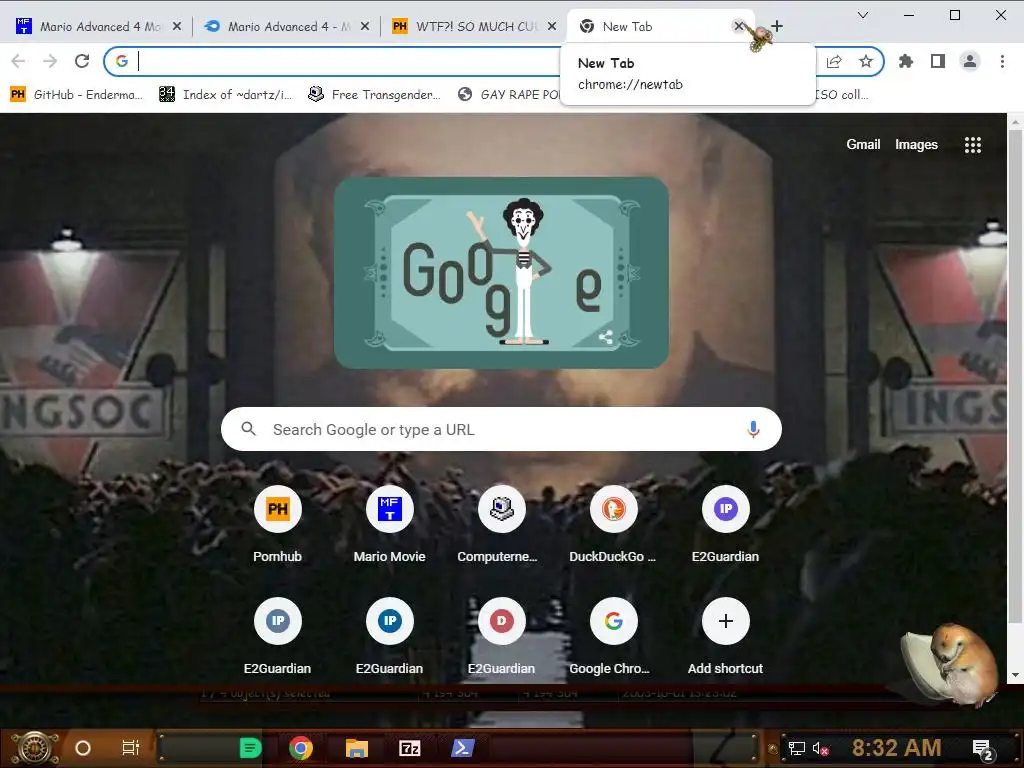
Task: Open E2Guardian shortcut with purple IP icon
Action: click(726, 526)
